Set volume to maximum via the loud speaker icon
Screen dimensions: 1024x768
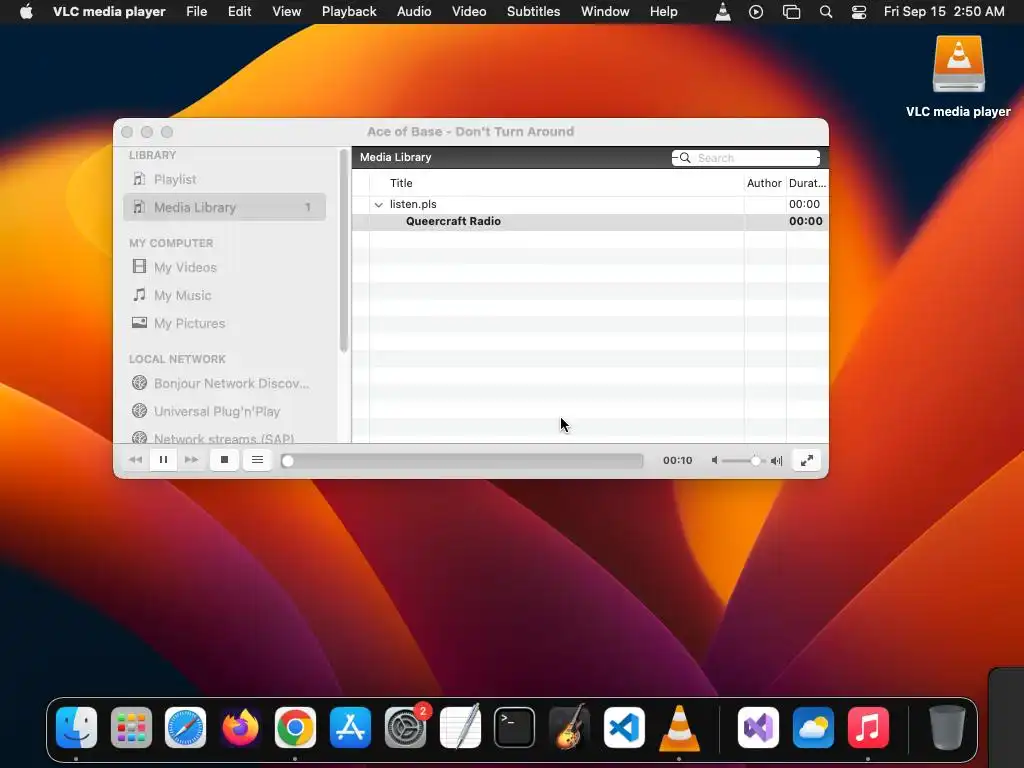coord(776,460)
